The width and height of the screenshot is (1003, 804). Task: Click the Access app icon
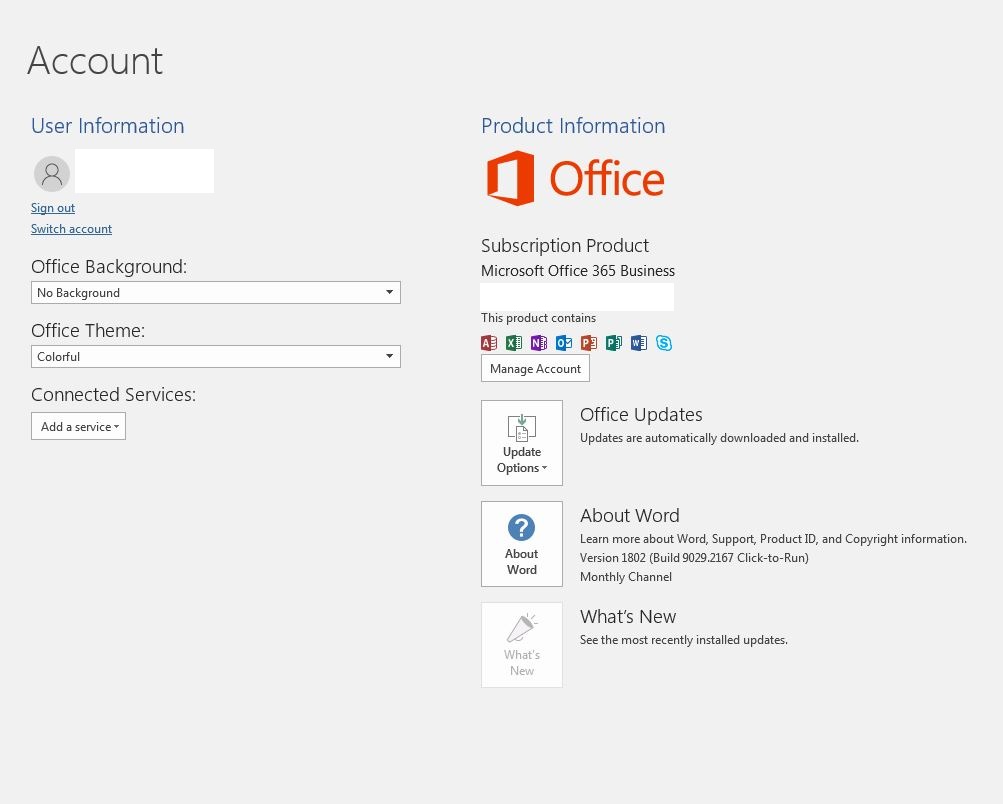click(489, 343)
